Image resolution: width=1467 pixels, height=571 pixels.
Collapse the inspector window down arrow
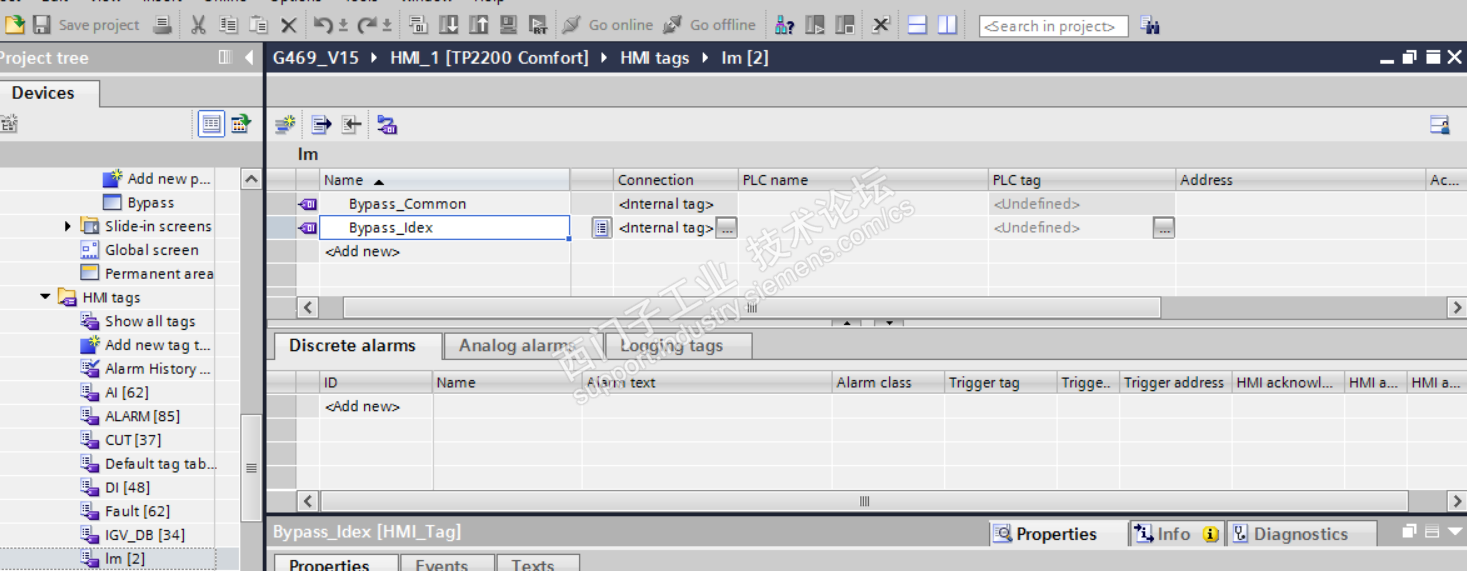1456,532
